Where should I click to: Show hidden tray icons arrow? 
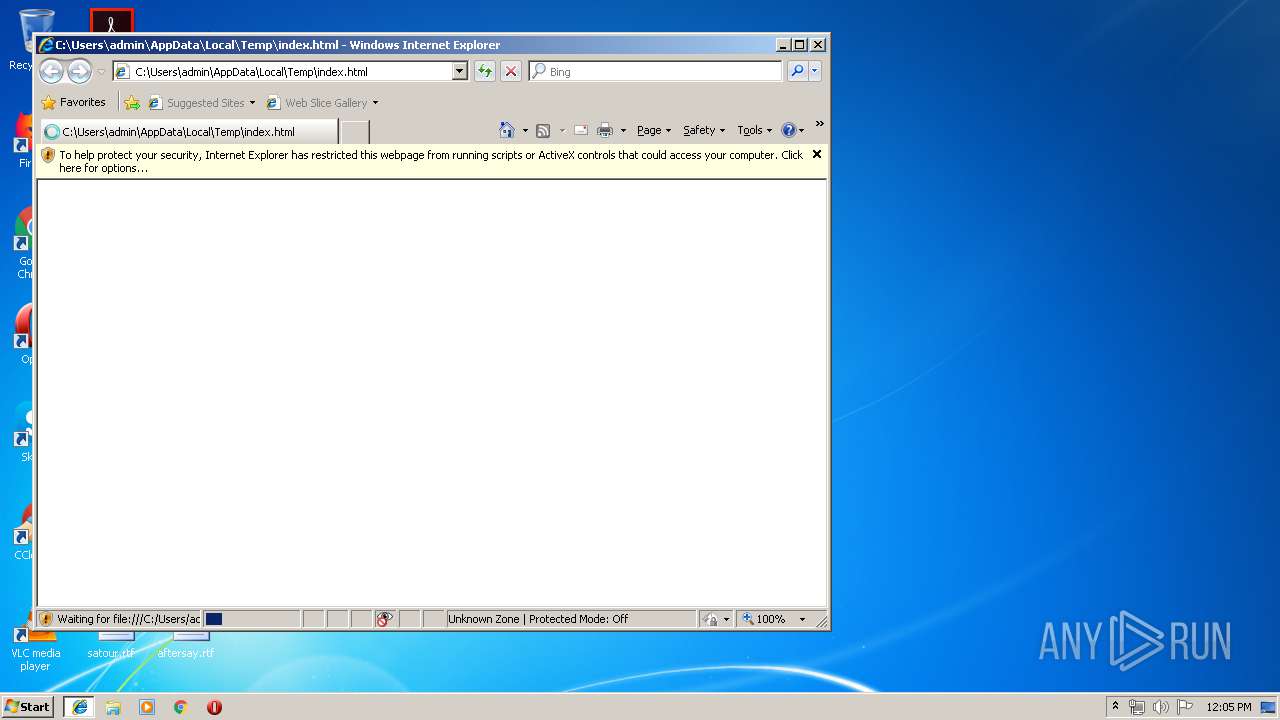[x=1116, y=707]
